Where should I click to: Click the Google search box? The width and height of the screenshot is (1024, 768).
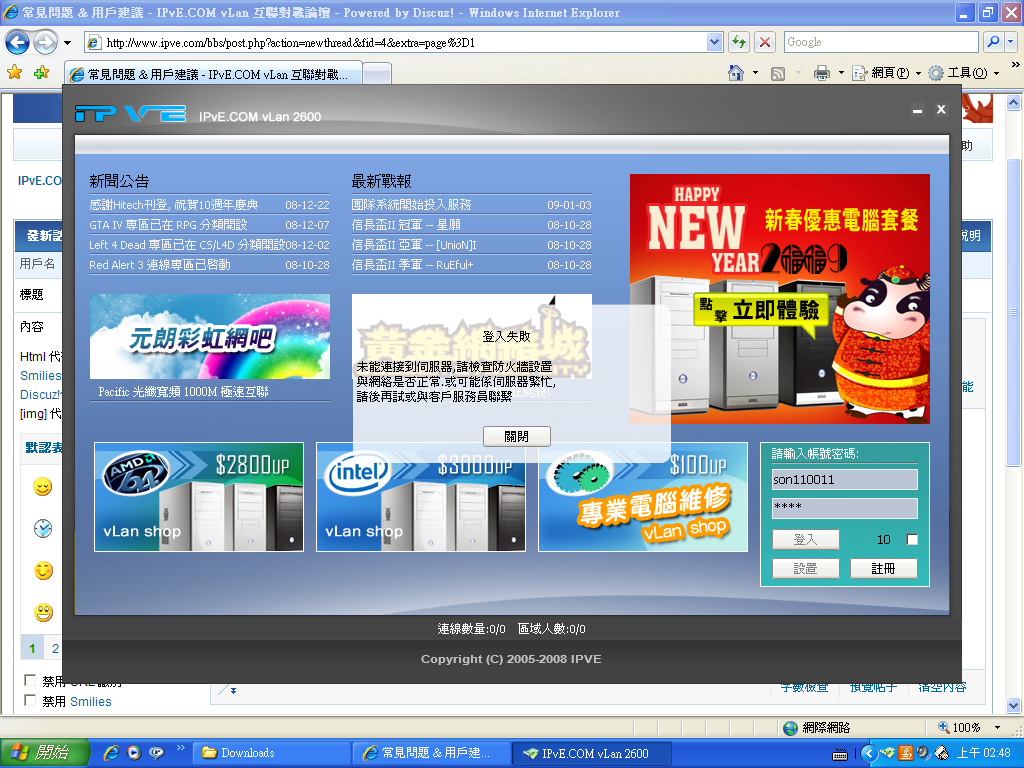(x=881, y=42)
